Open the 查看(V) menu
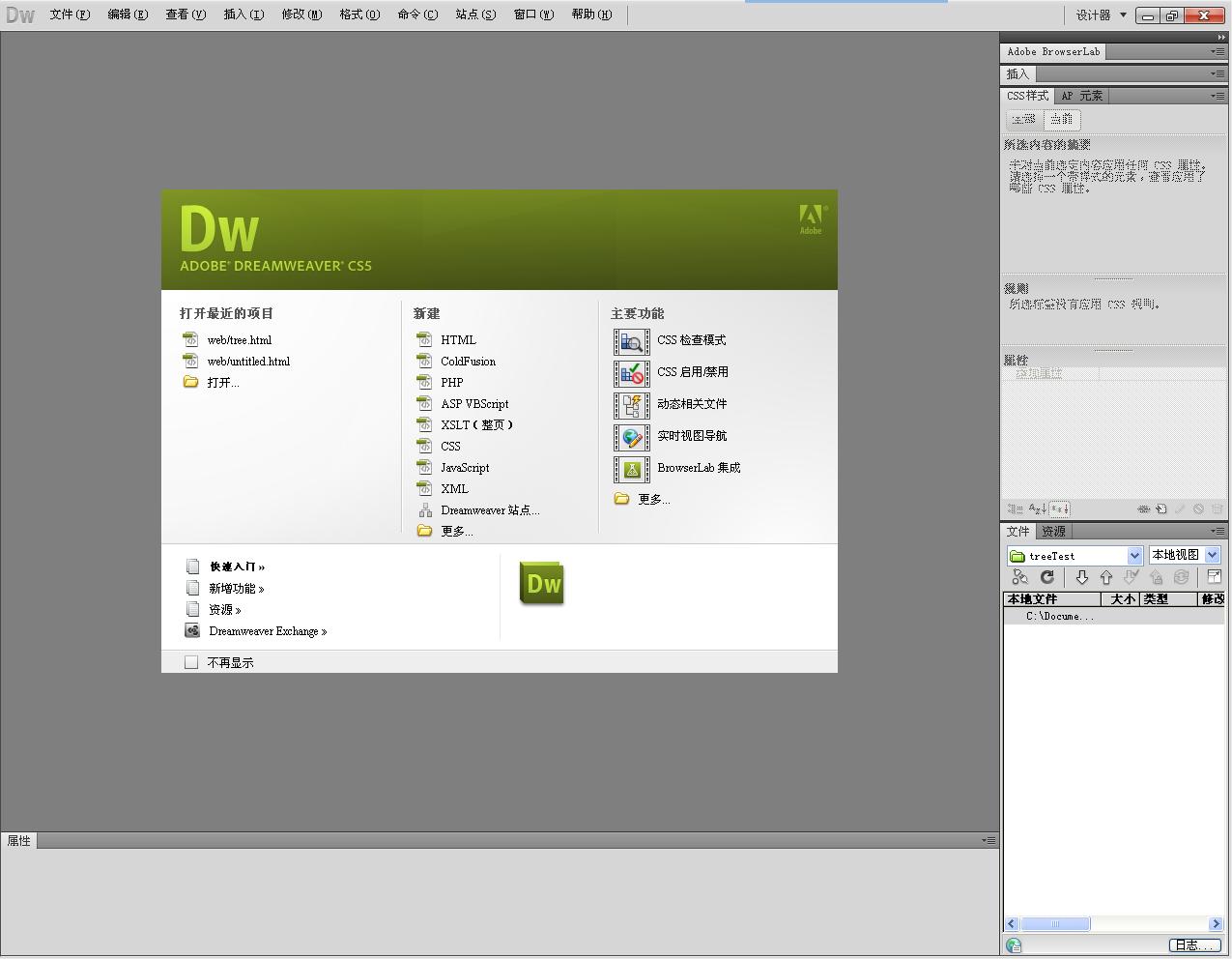 click(186, 15)
